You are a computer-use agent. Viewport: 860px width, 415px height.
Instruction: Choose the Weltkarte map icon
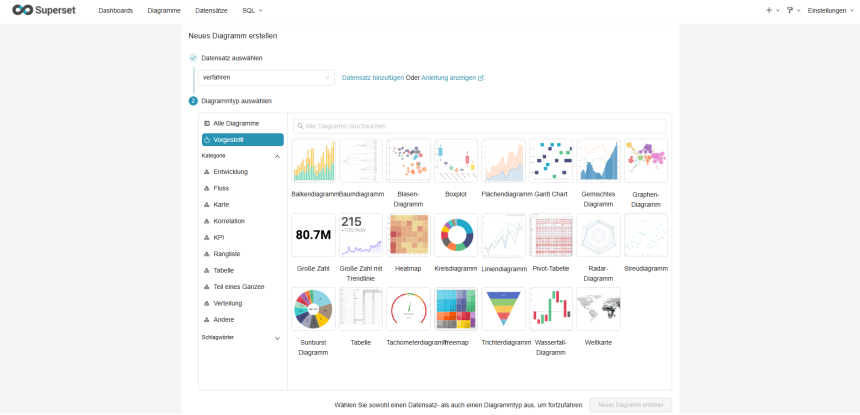point(599,309)
